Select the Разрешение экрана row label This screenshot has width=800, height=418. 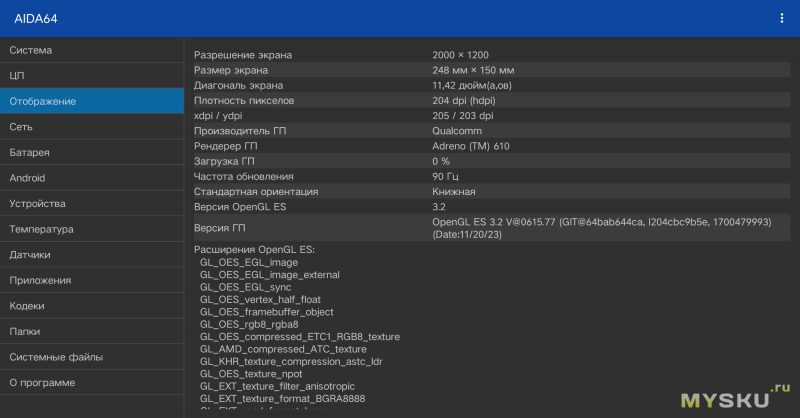[x=243, y=55]
